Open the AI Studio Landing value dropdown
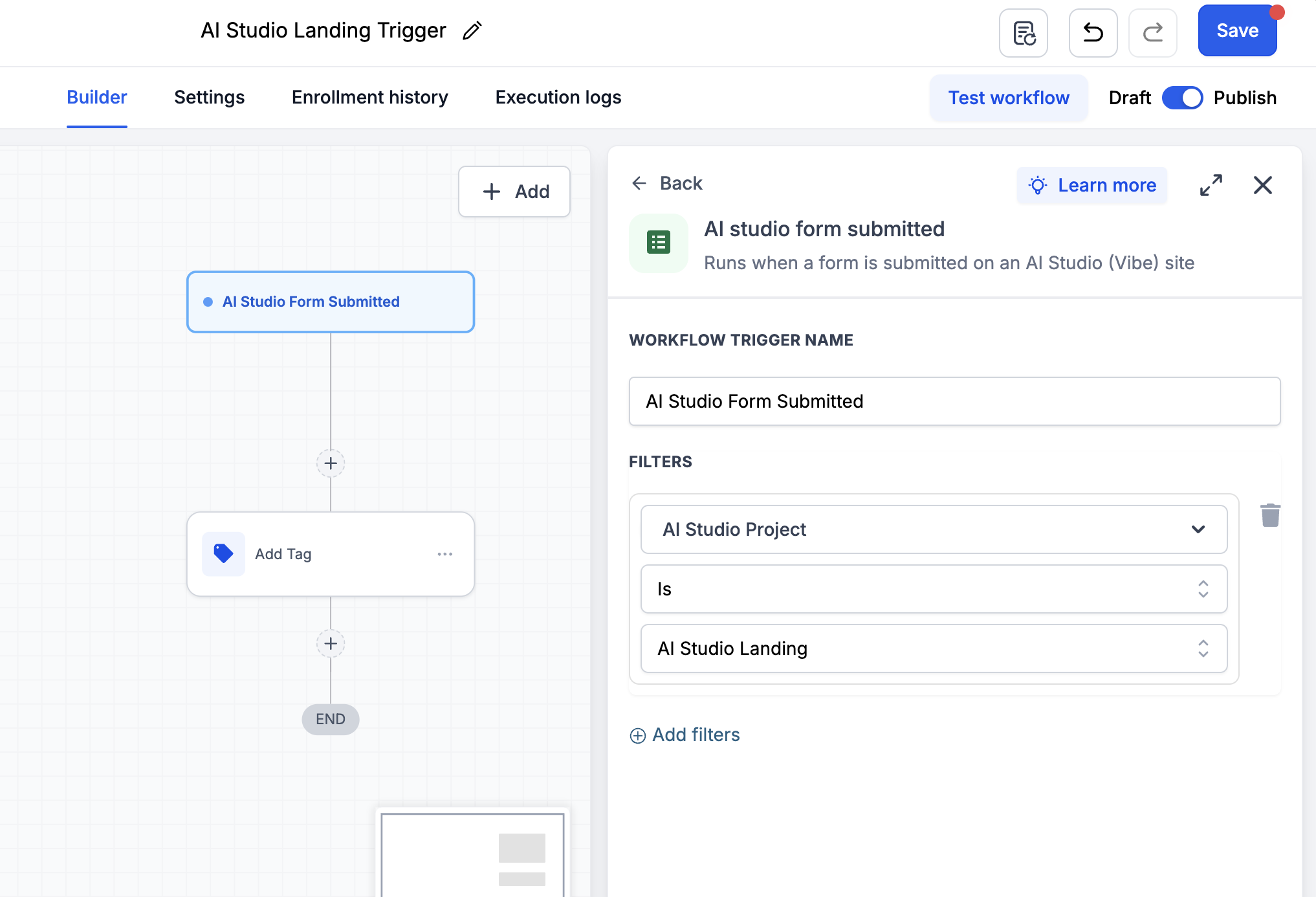This screenshot has height=897, width=1316. pyautogui.click(x=934, y=648)
